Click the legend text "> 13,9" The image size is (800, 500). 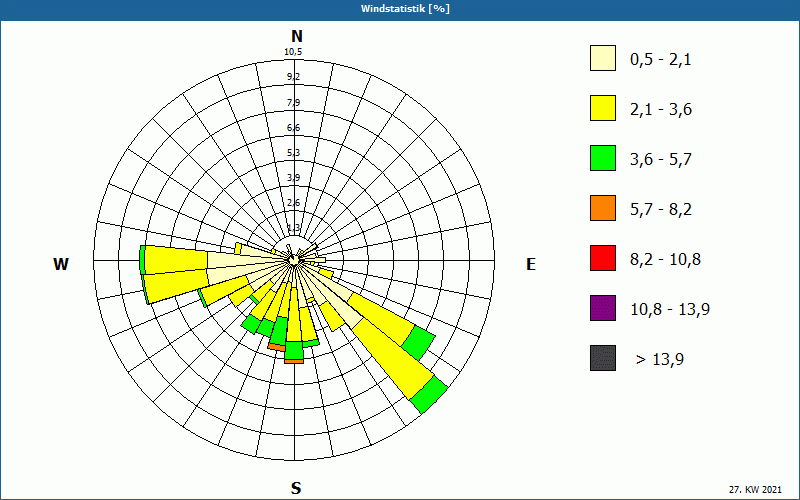point(660,360)
